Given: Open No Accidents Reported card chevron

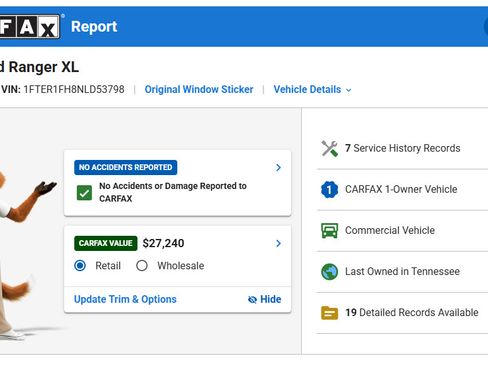Looking at the screenshot, I should [278, 167].
